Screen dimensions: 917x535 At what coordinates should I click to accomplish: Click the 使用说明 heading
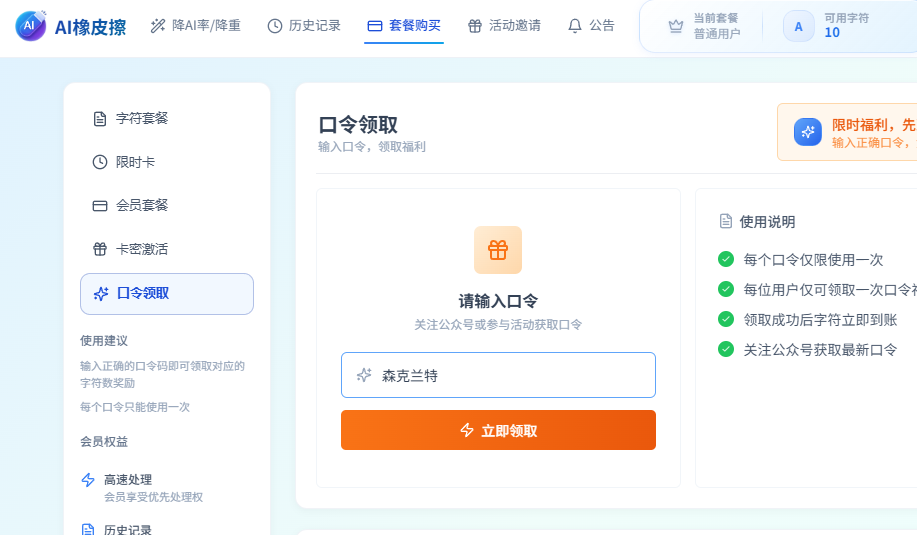tap(767, 222)
